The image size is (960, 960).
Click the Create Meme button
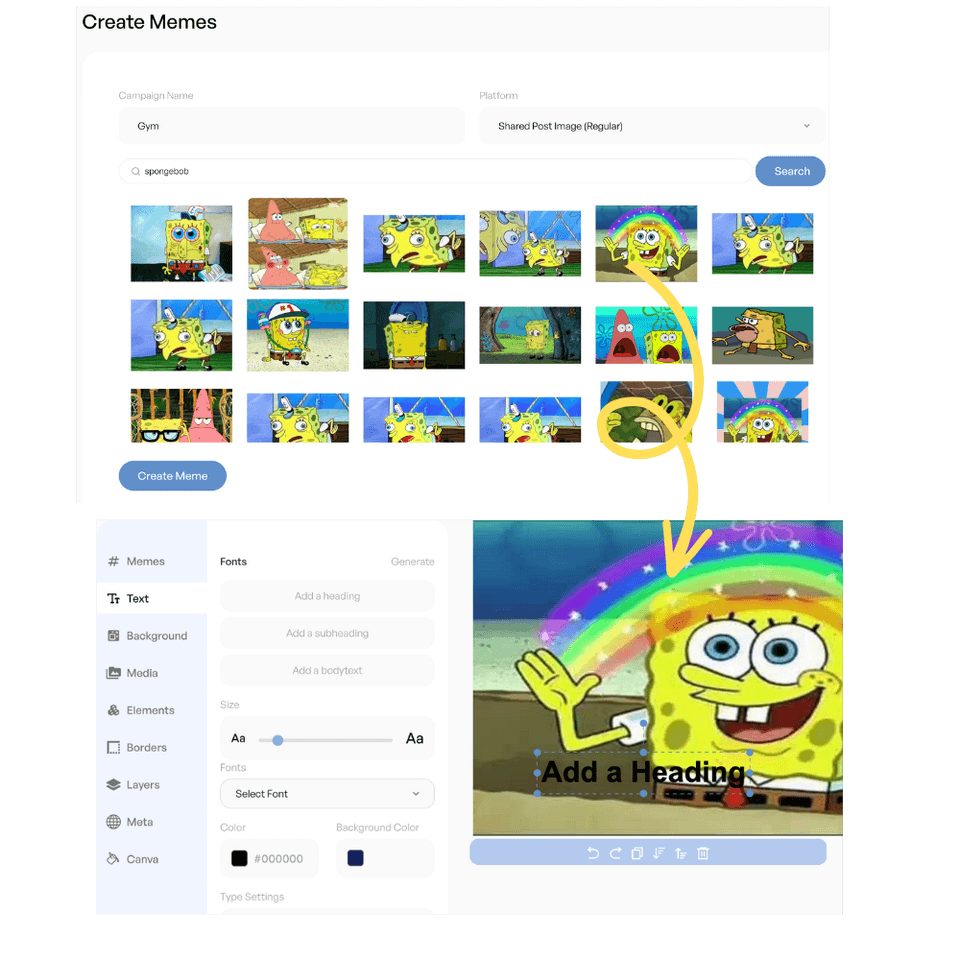[173, 476]
